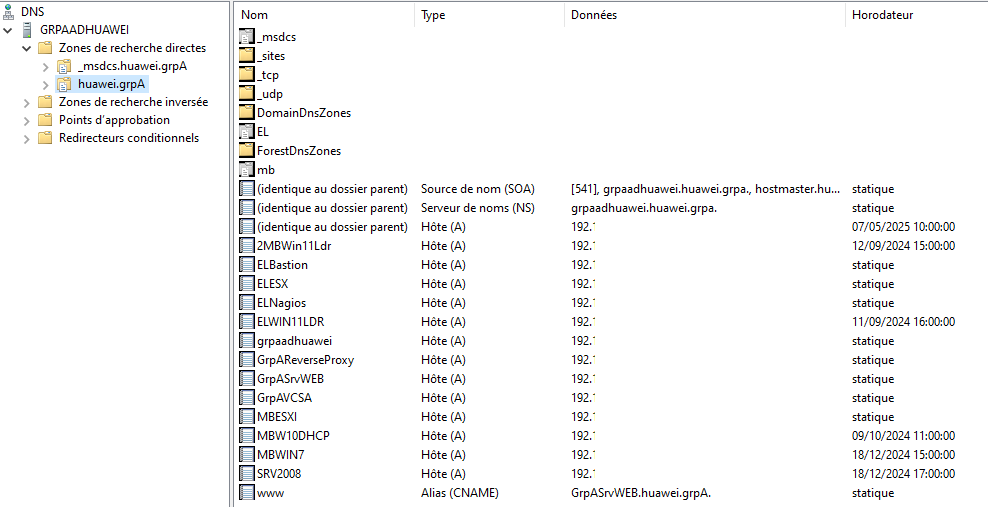
Task: Click the ELNagios host record icon
Action: pyautogui.click(x=247, y=302)
